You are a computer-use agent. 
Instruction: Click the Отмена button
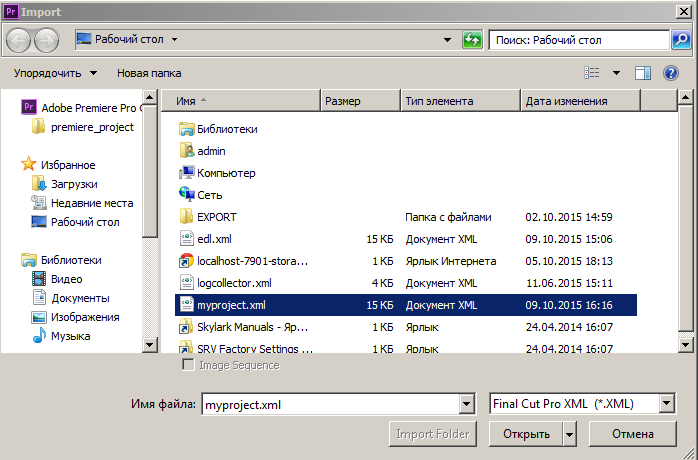[633, 434]
